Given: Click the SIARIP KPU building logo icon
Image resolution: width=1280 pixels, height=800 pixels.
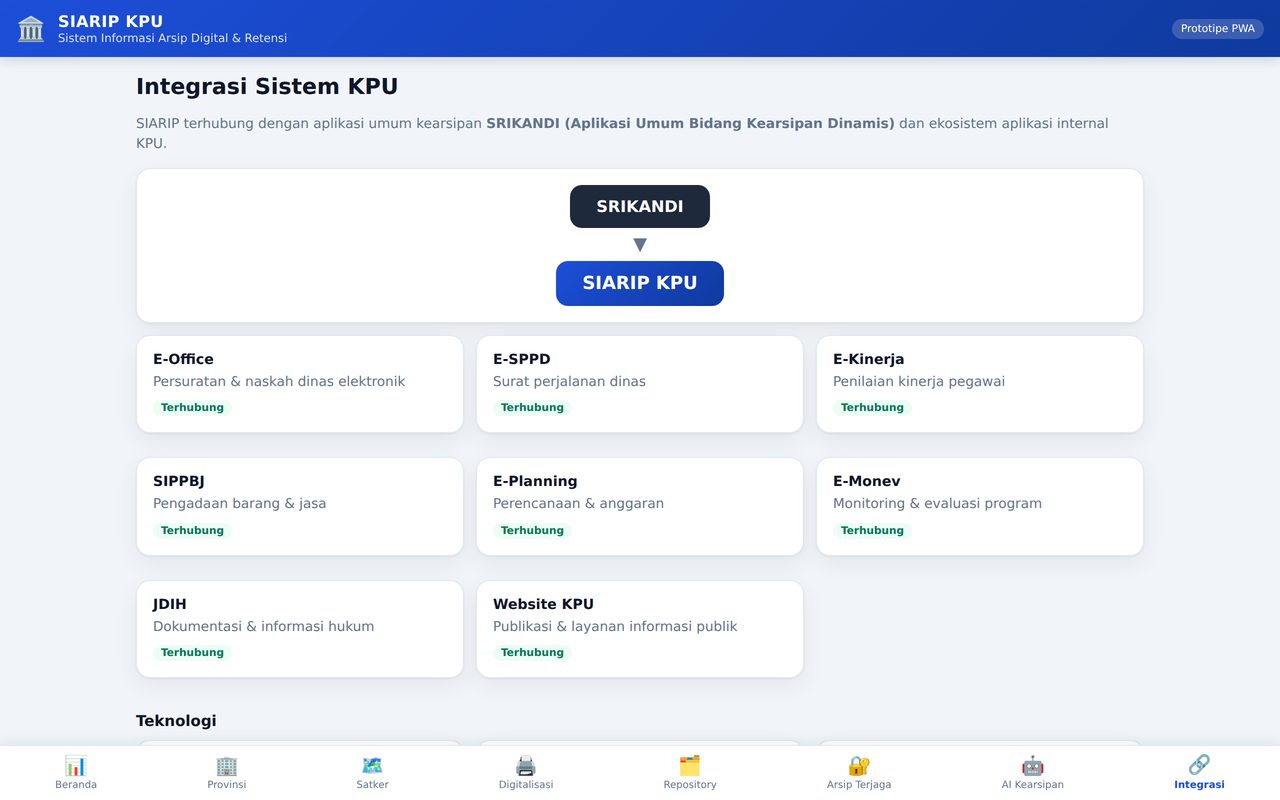Looking at the screenshot, I should (x=31, y=29).
